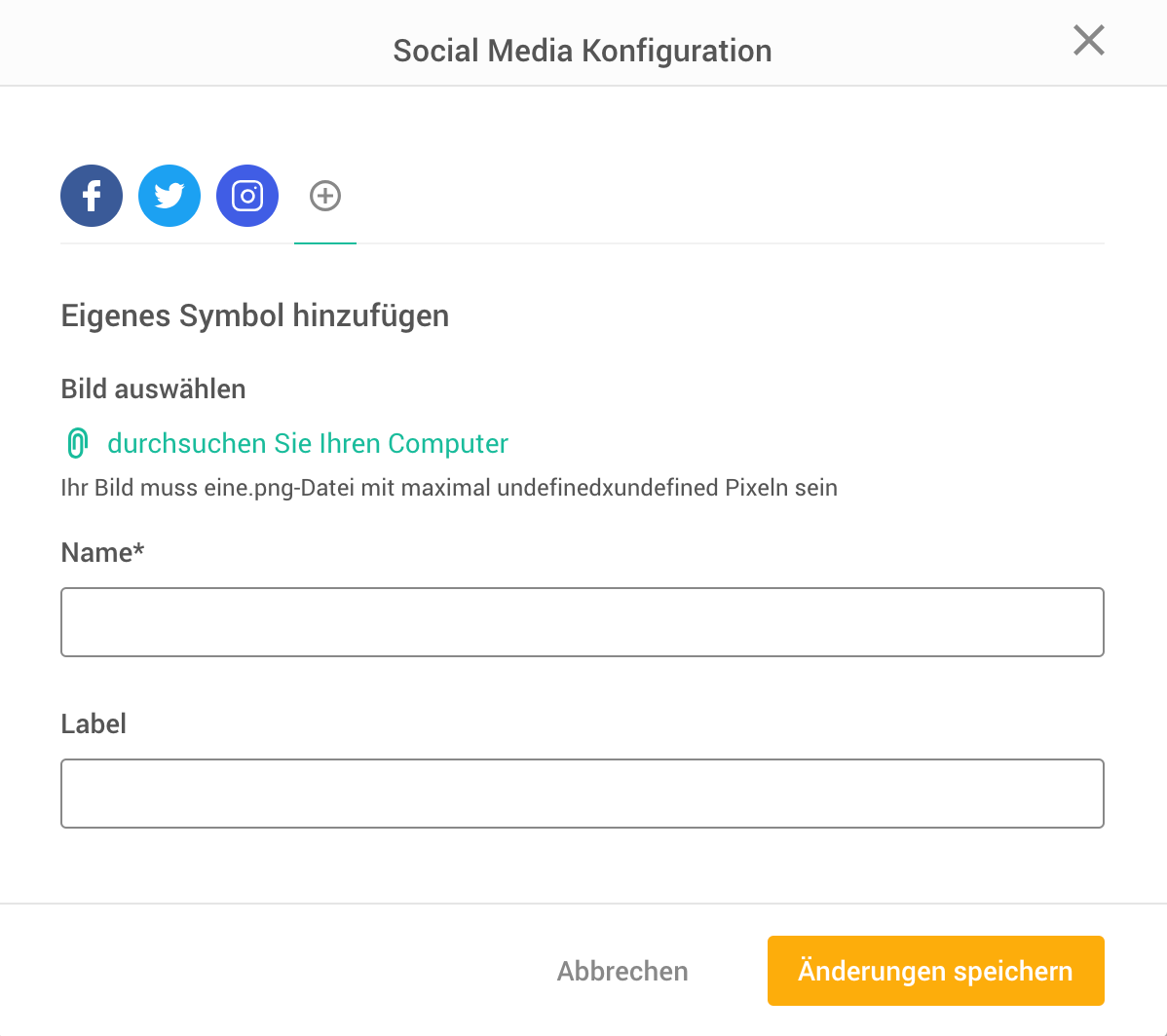Click the 'Bild auswählen' label
This screenshot has width=1167, height=1036.
pos(153,389)
